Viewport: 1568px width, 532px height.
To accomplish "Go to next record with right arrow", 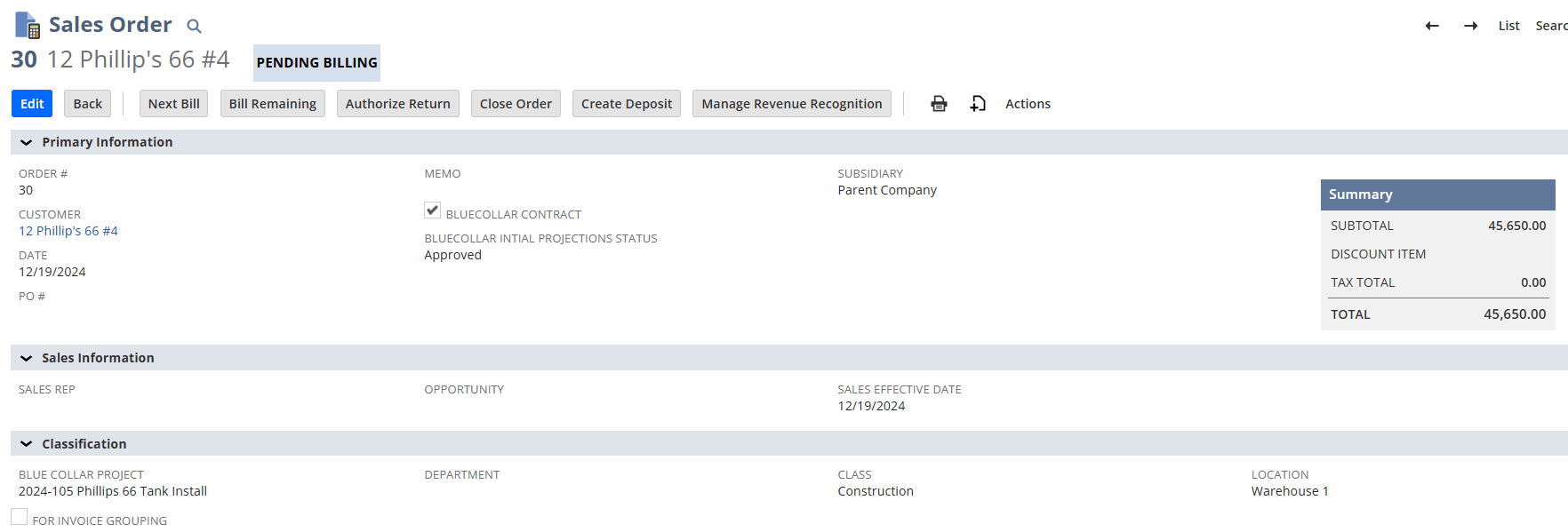I will pyautogui.click(x=1470, y=26).
